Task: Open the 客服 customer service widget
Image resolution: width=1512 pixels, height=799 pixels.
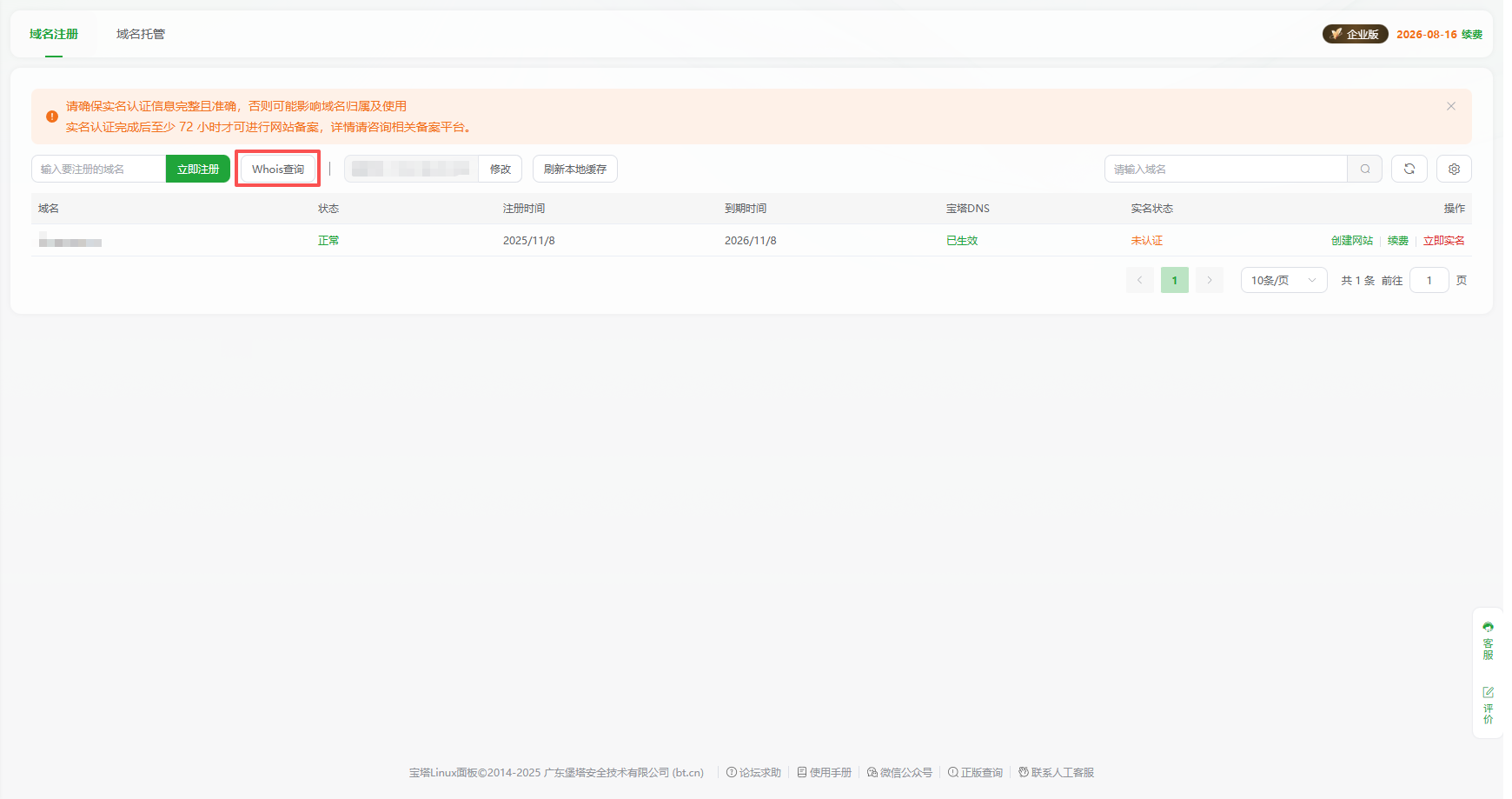Action: 1488,641
